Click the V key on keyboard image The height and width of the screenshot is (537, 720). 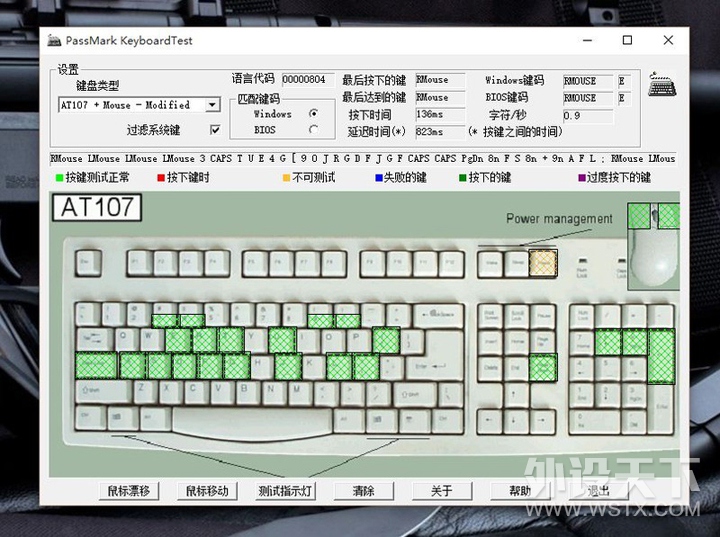coord(224,393)
